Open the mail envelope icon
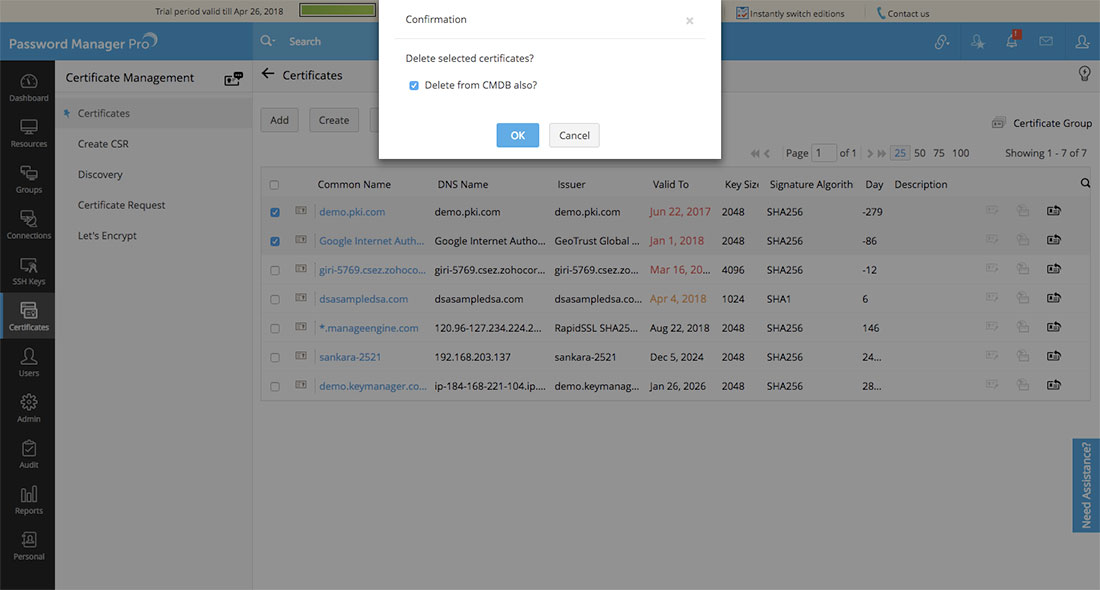Viewport: 1100px width, 590px height. point(1046,41)
